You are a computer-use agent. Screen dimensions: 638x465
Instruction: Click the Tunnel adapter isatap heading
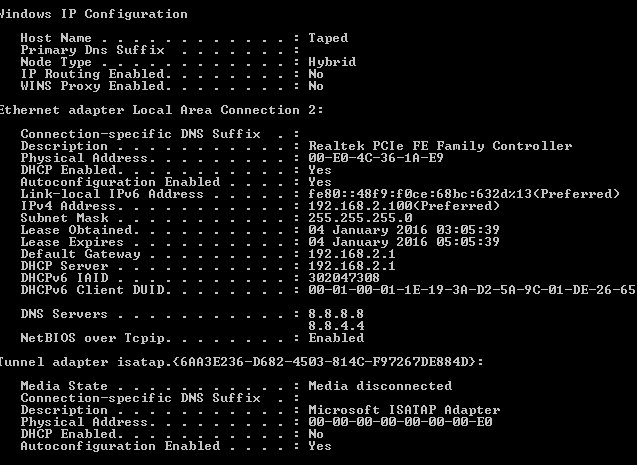pos(242,362)
